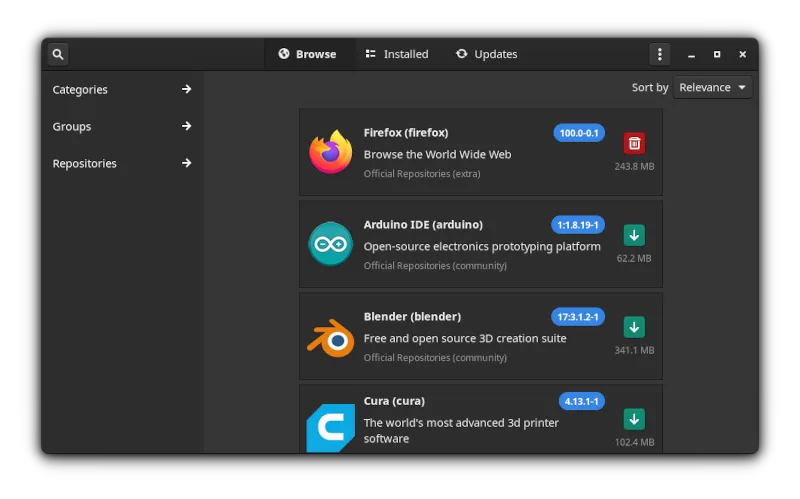Open the Updates tab

tap(487, 54)
